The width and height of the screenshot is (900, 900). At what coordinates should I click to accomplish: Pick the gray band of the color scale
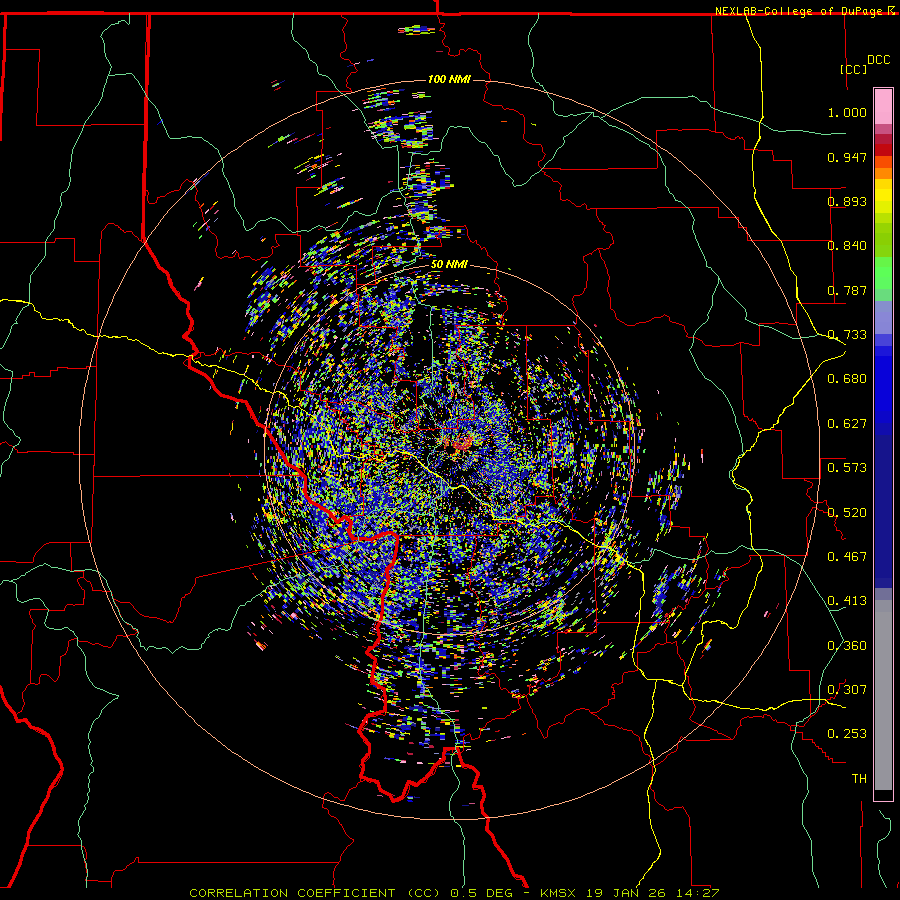coord(883,695)
